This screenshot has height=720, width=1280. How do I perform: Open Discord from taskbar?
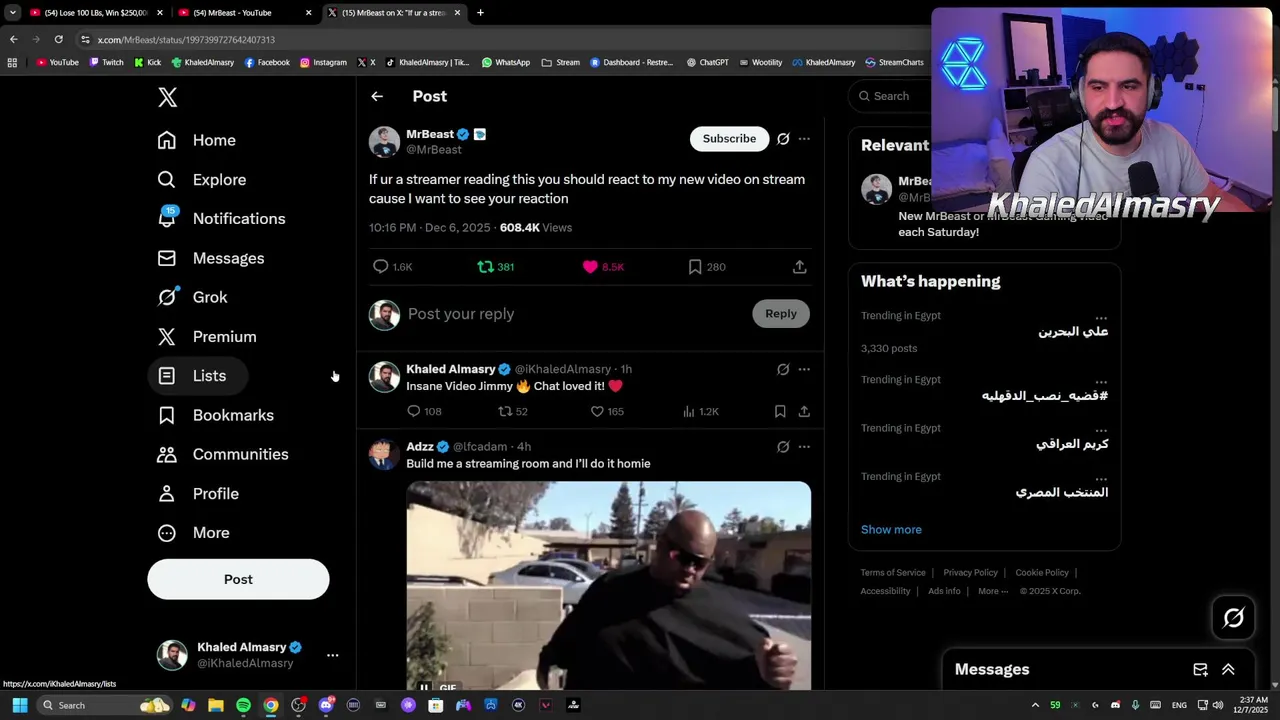pos(326,705)
